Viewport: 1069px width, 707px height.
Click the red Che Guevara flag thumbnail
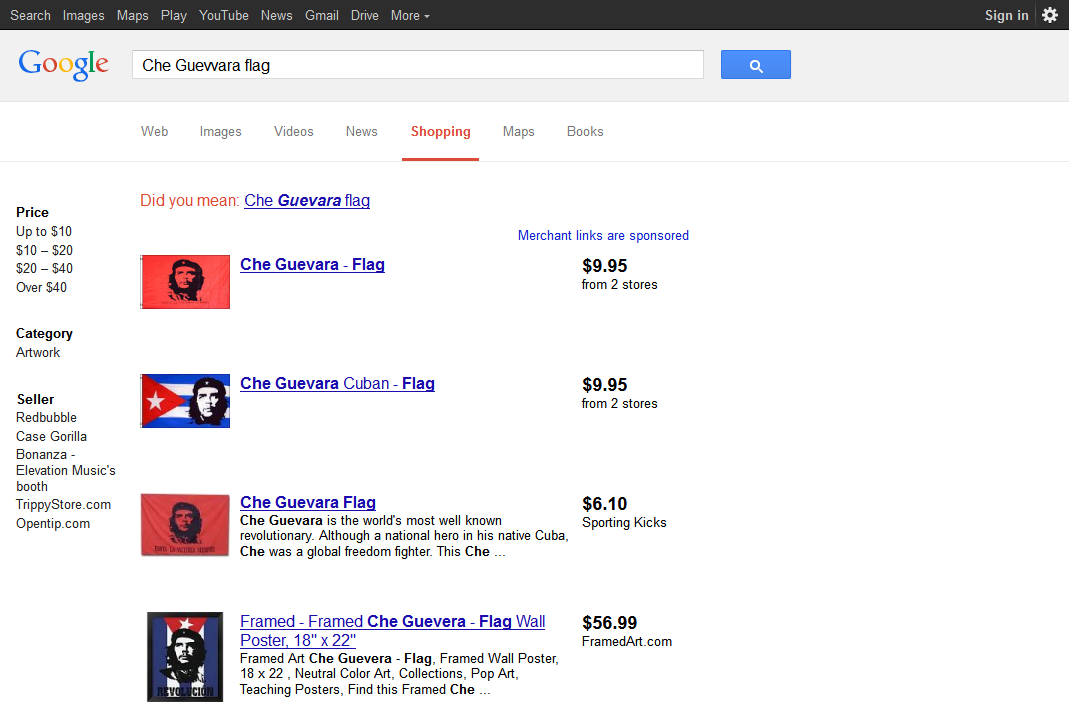point(185,282)
